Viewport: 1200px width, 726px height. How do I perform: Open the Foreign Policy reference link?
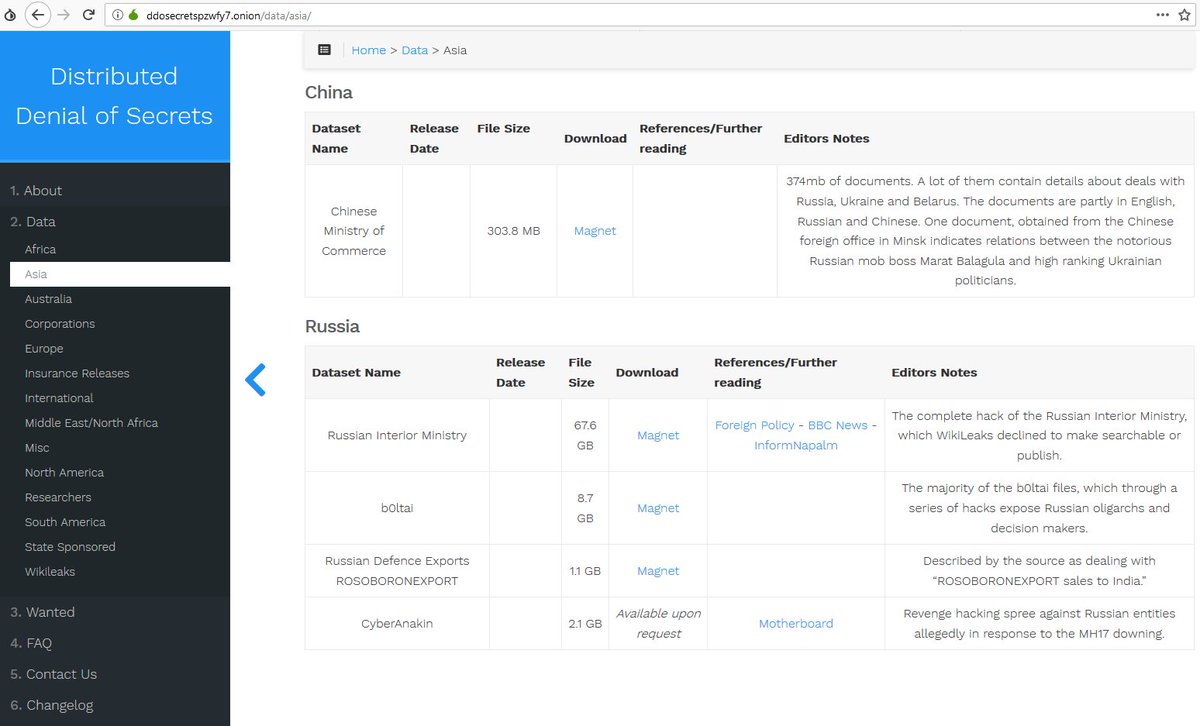[x=755, y=425]
